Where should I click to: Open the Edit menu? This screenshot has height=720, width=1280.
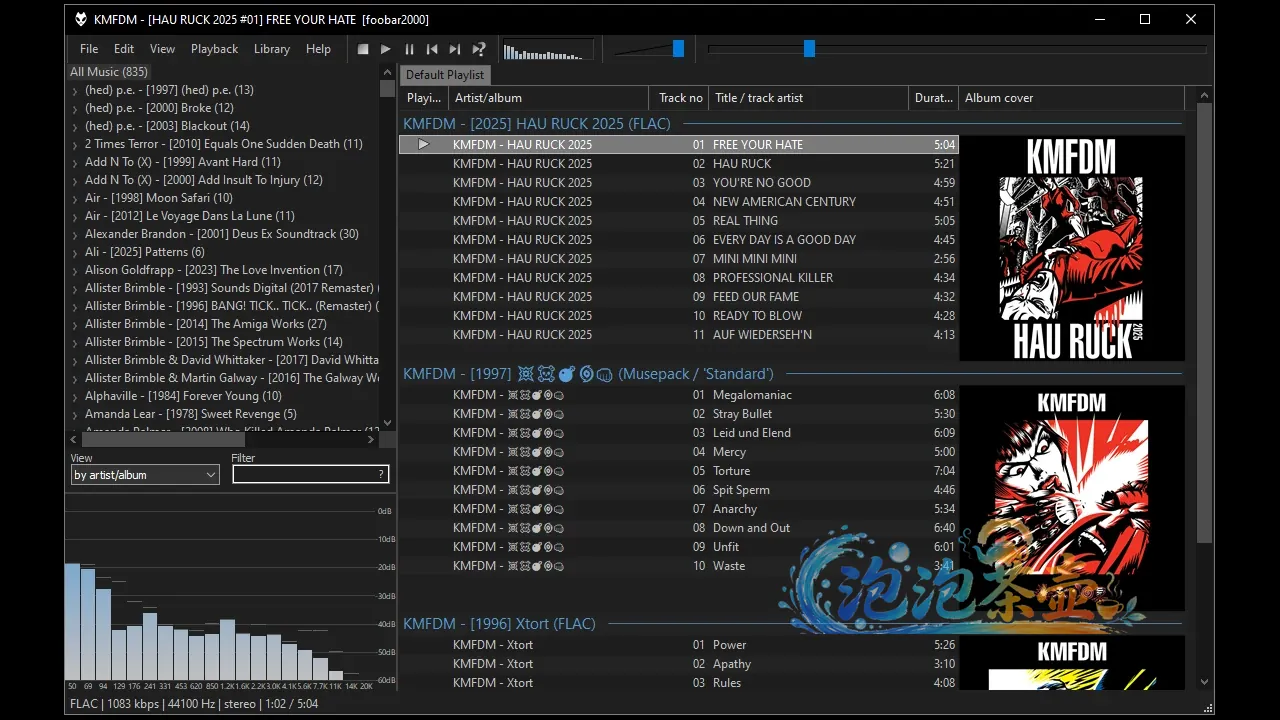(x=124, y=49)
